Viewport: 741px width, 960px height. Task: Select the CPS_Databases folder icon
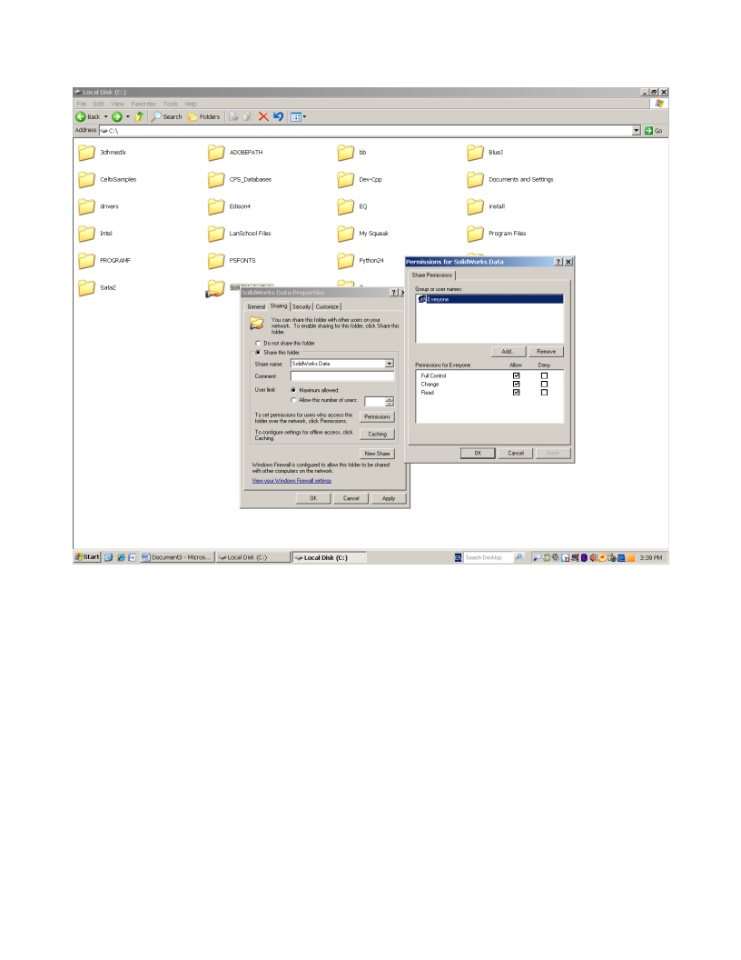click(216, 179)
